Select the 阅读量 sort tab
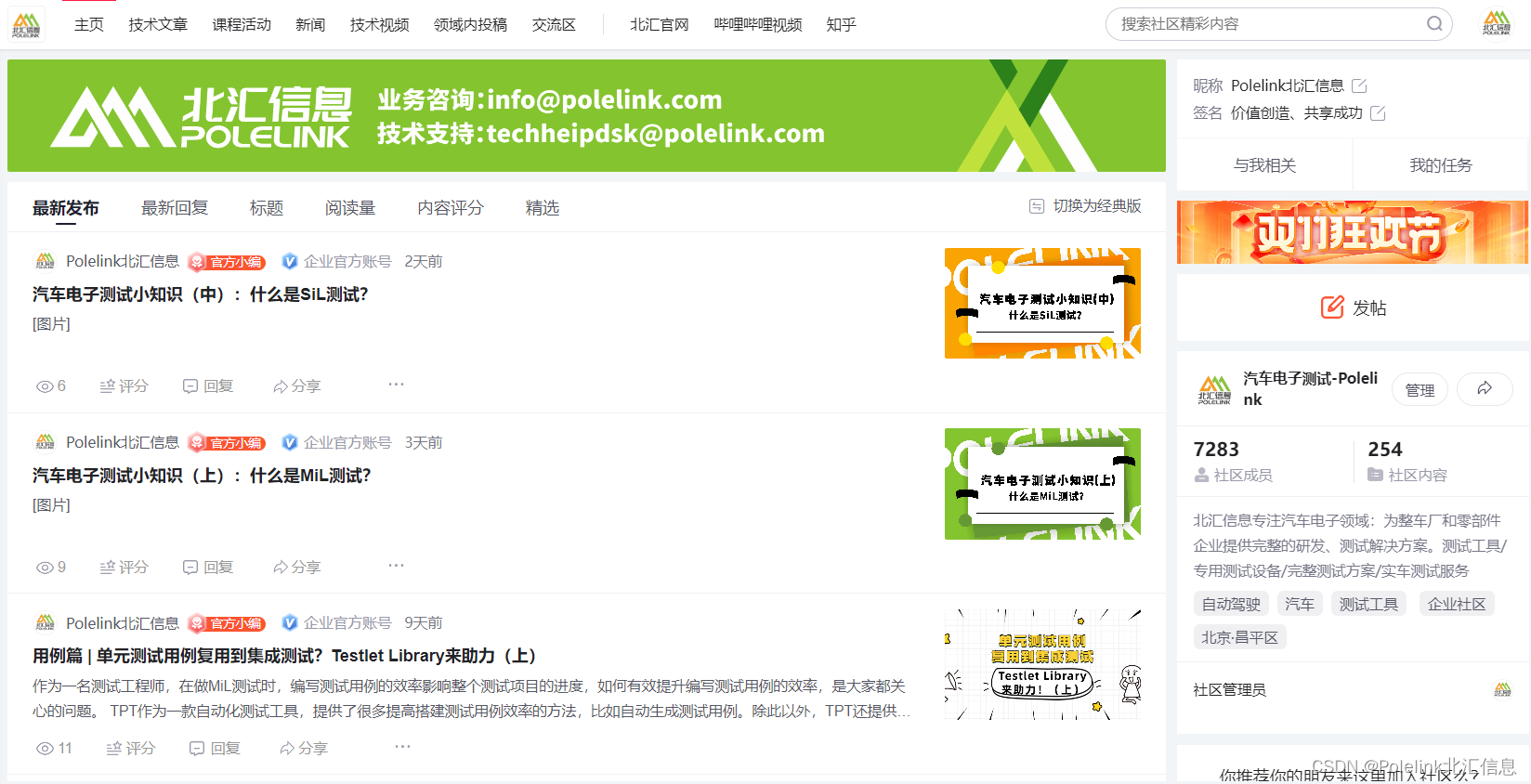Viewport: 1531px width, 784px height. click(350, 208)
